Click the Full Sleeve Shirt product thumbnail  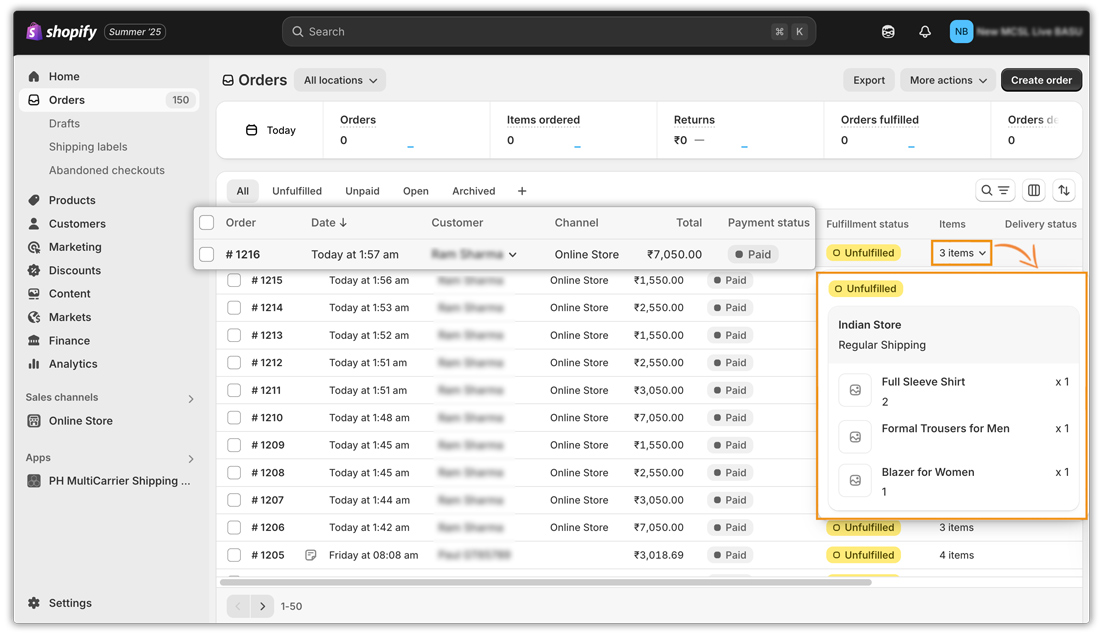[x=855, y=391]
